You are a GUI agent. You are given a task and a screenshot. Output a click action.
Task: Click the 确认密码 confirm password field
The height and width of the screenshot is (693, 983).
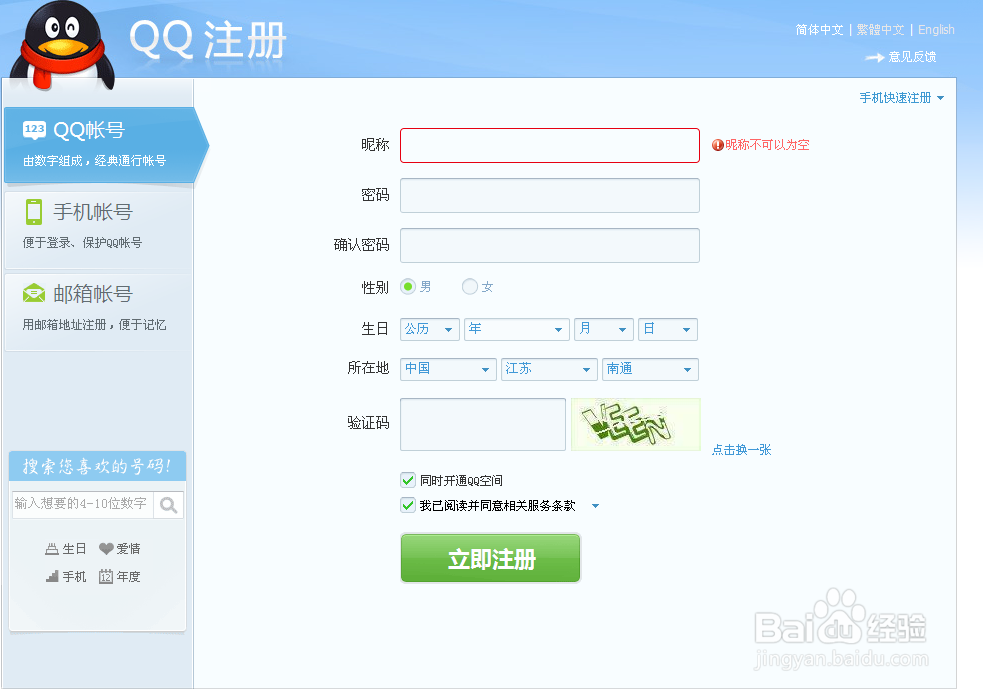(550, 245)
